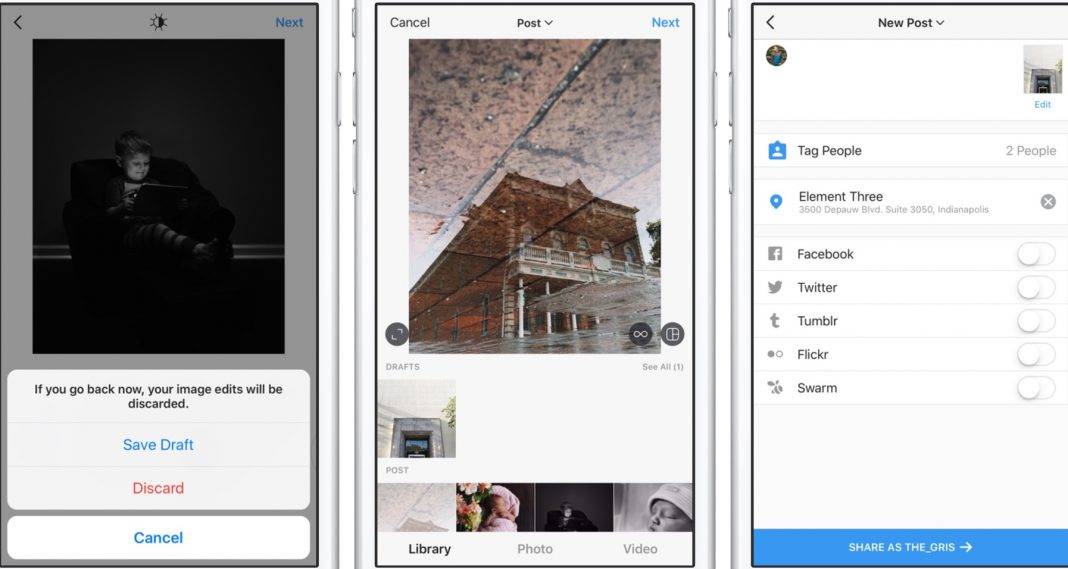Enable sharing to Twitter
The image size is (1068, 569).
click(x=1036, y=288)
